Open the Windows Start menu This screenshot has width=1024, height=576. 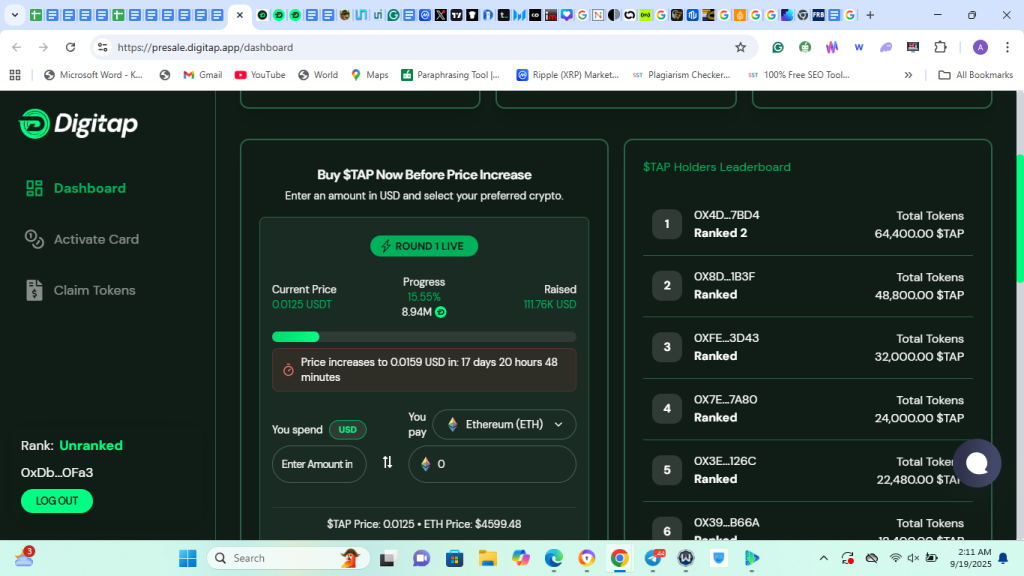pos(188,558)
